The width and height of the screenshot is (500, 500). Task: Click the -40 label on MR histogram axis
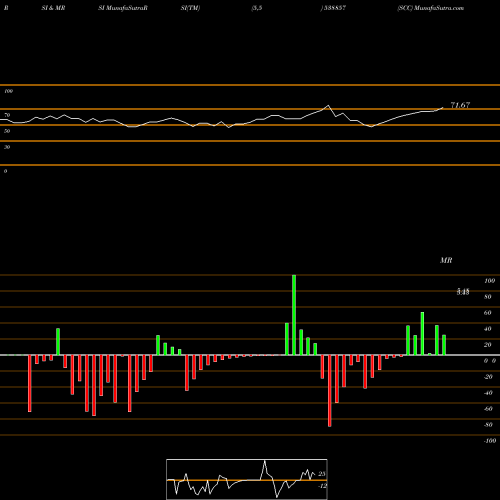(x=488, y=393)
